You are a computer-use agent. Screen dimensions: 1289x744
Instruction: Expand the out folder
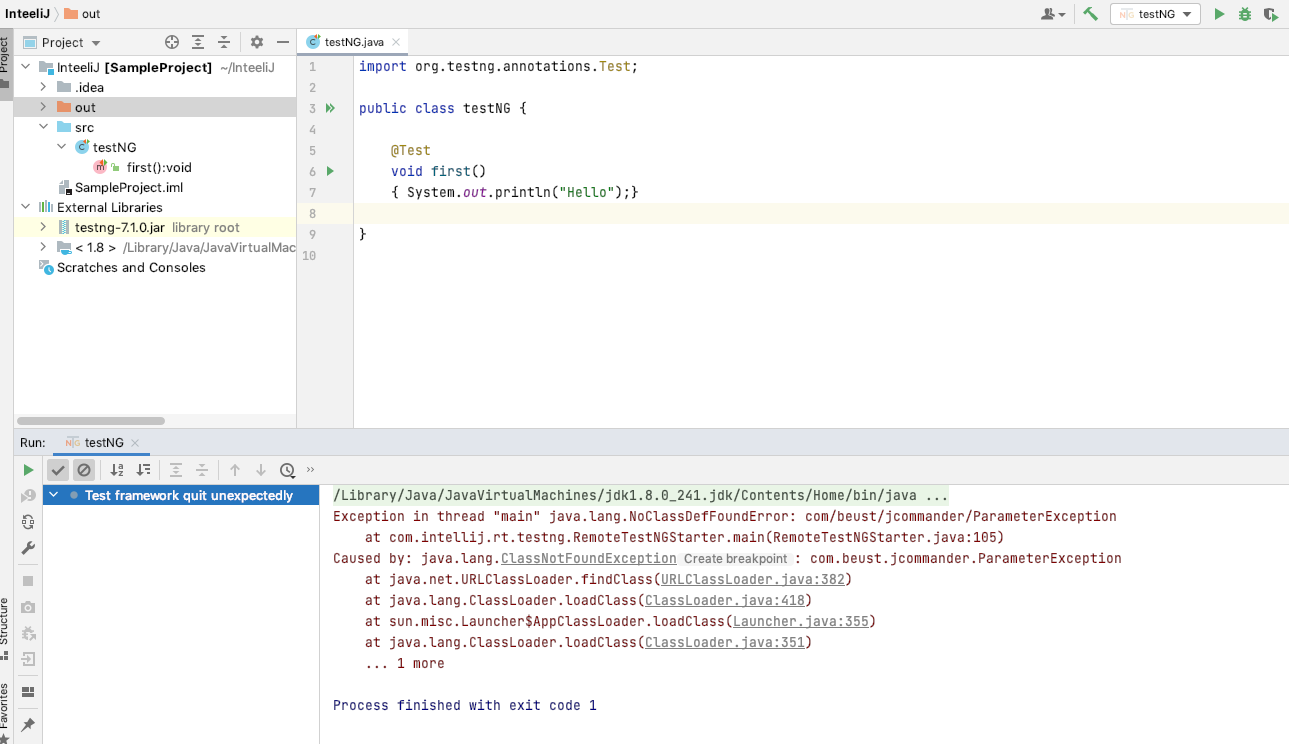click(x=43, y=107)
